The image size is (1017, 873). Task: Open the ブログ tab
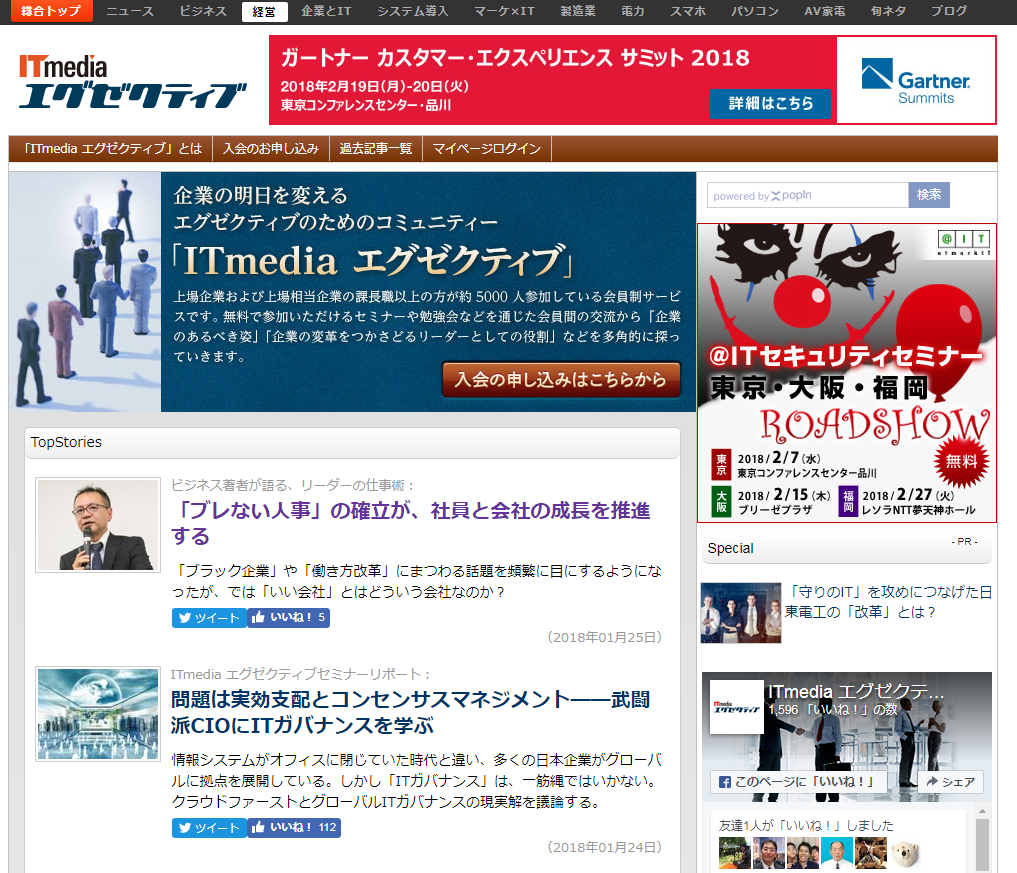pyautogui.click(x=949, y=11)
